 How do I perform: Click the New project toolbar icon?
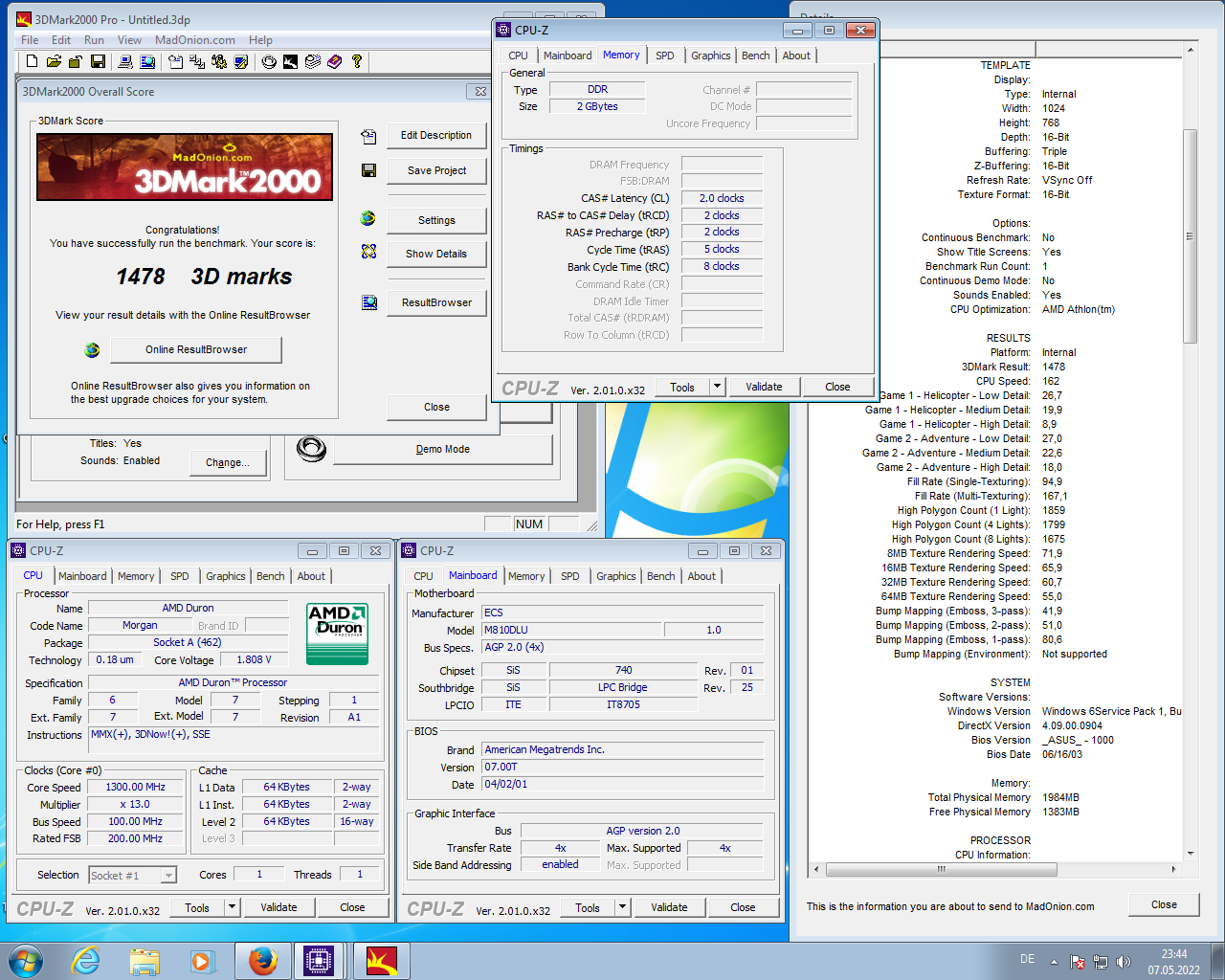pos(32,61)
